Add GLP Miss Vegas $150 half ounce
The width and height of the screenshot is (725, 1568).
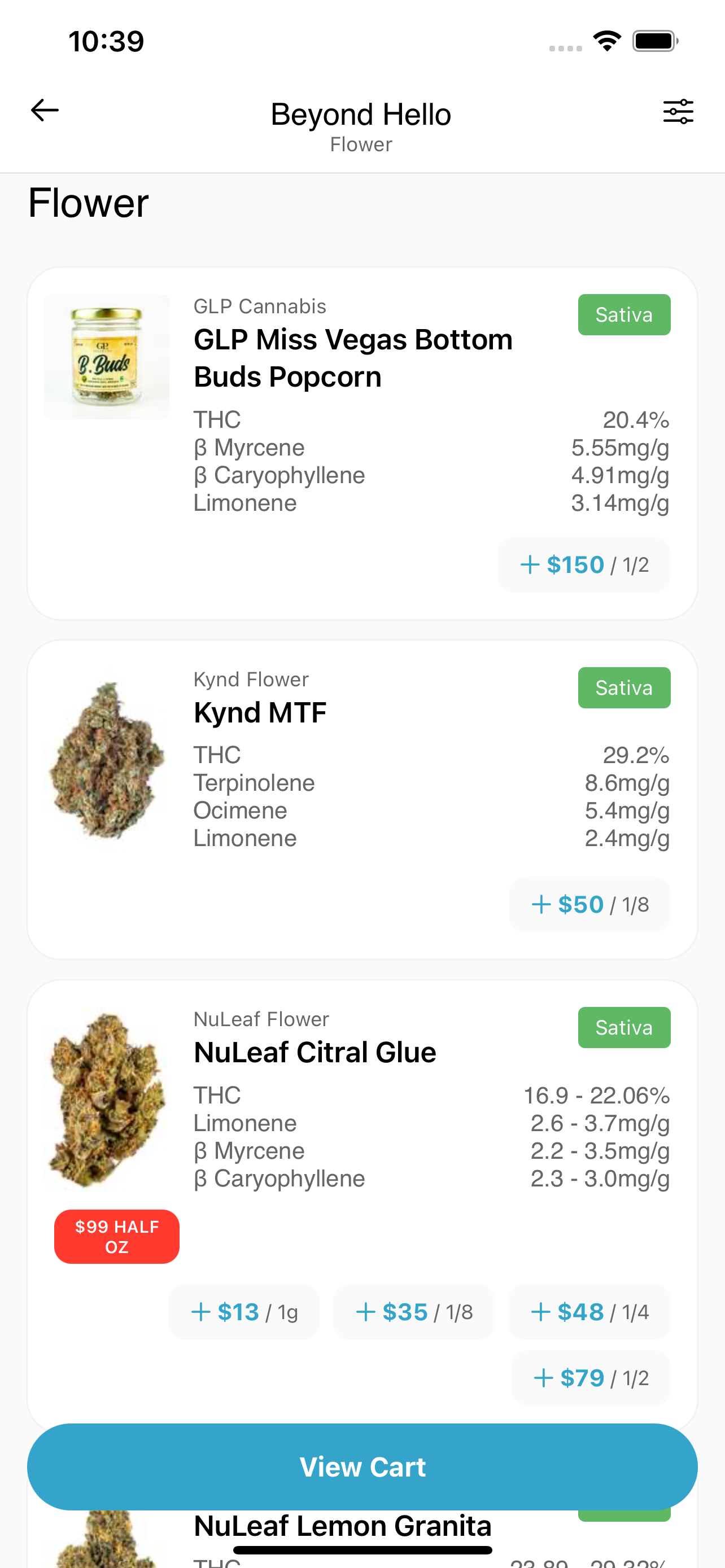click(584, 565)
